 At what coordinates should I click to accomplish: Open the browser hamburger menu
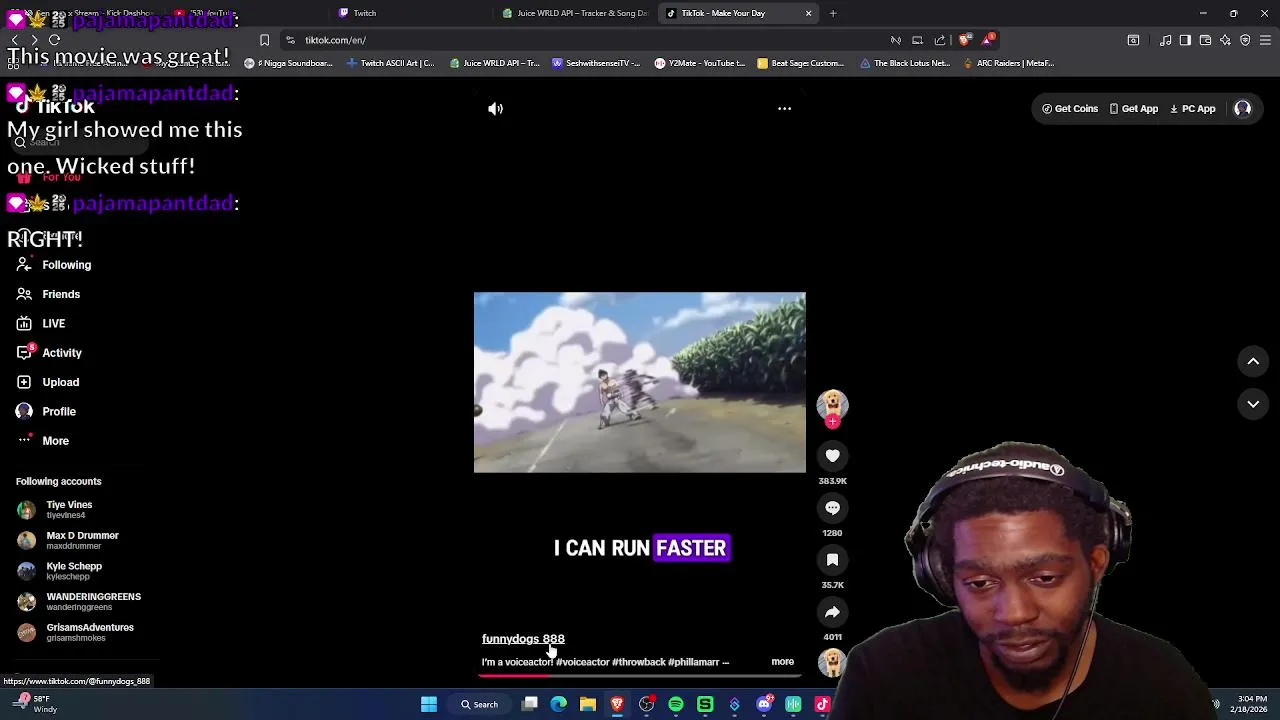point(1265,40)
